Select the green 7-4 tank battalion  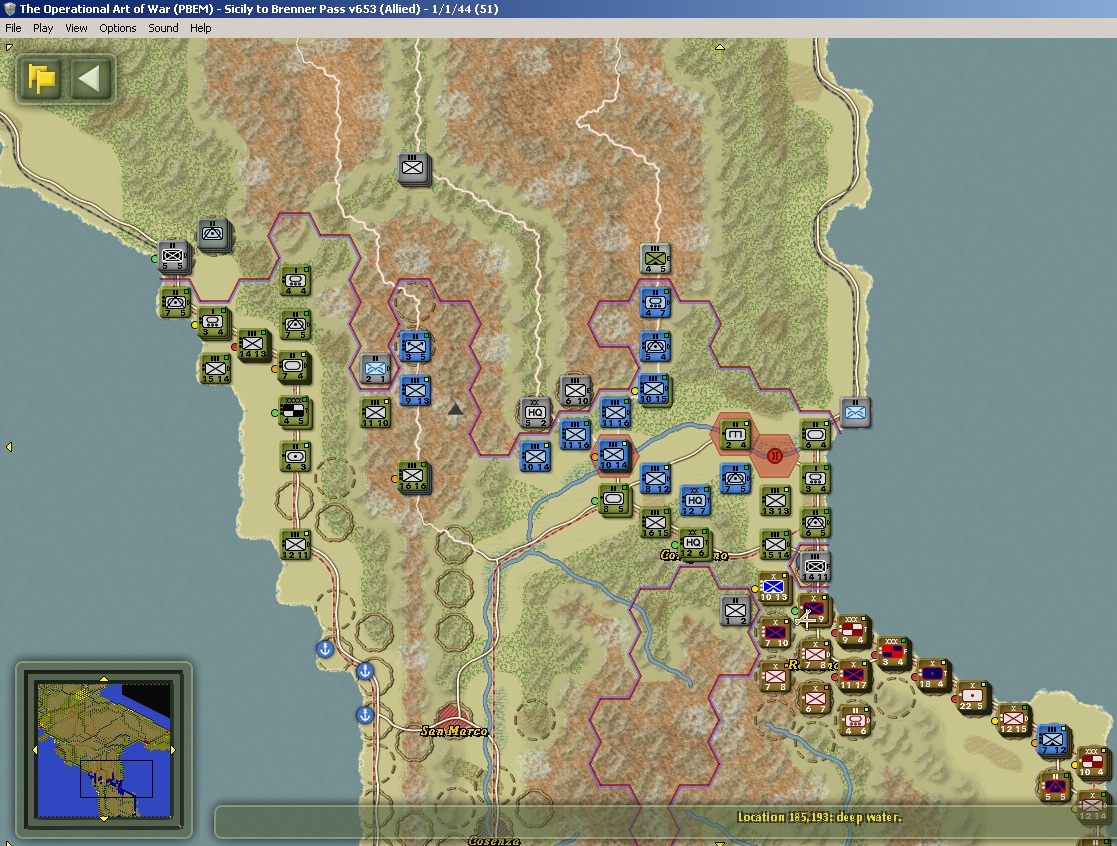tap(293, 366)
